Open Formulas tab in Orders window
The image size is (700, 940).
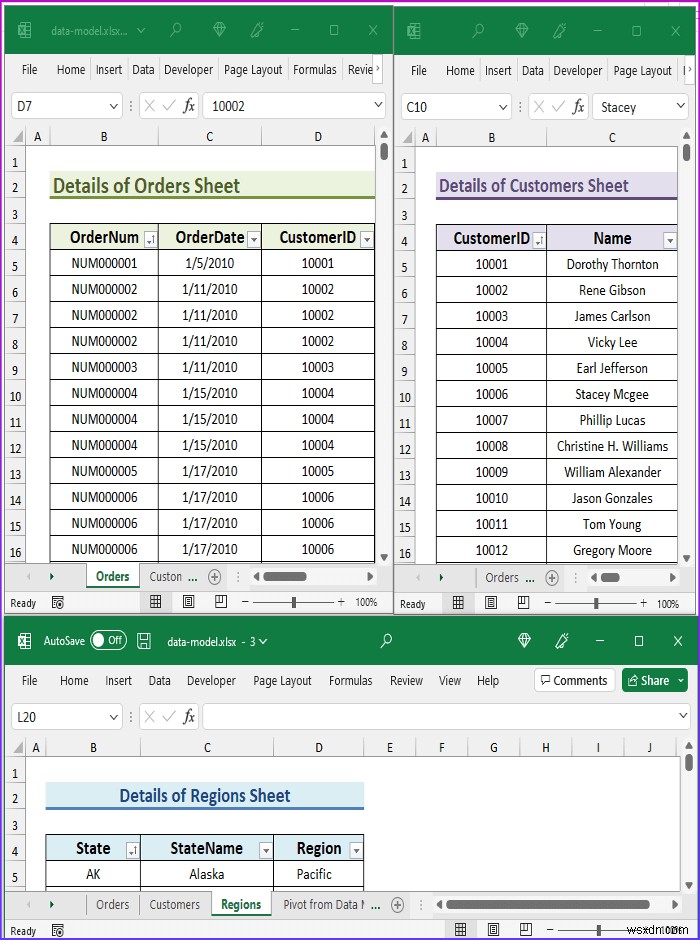(315, 70)
